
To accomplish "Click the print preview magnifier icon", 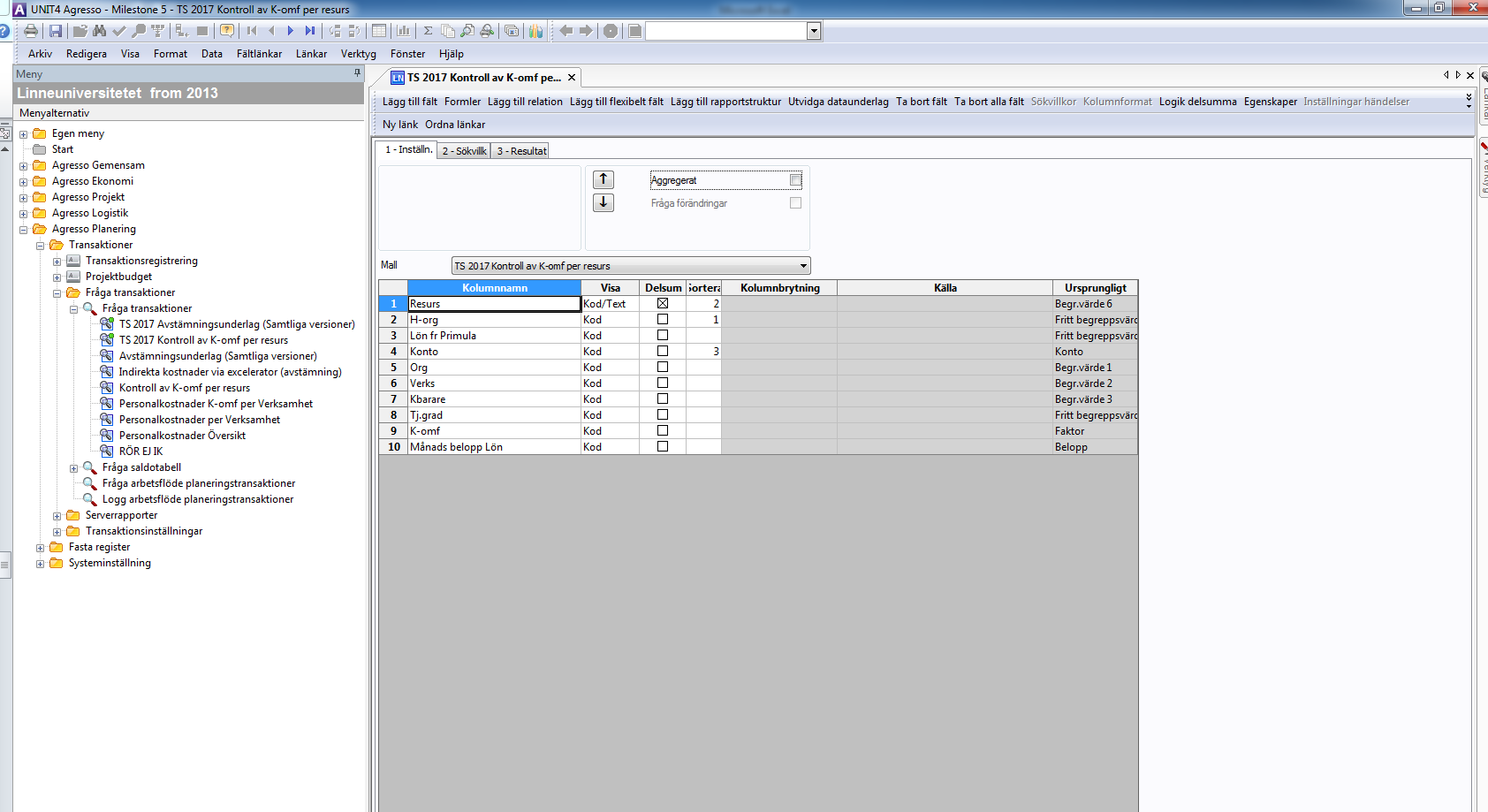I will coord(467,31).
